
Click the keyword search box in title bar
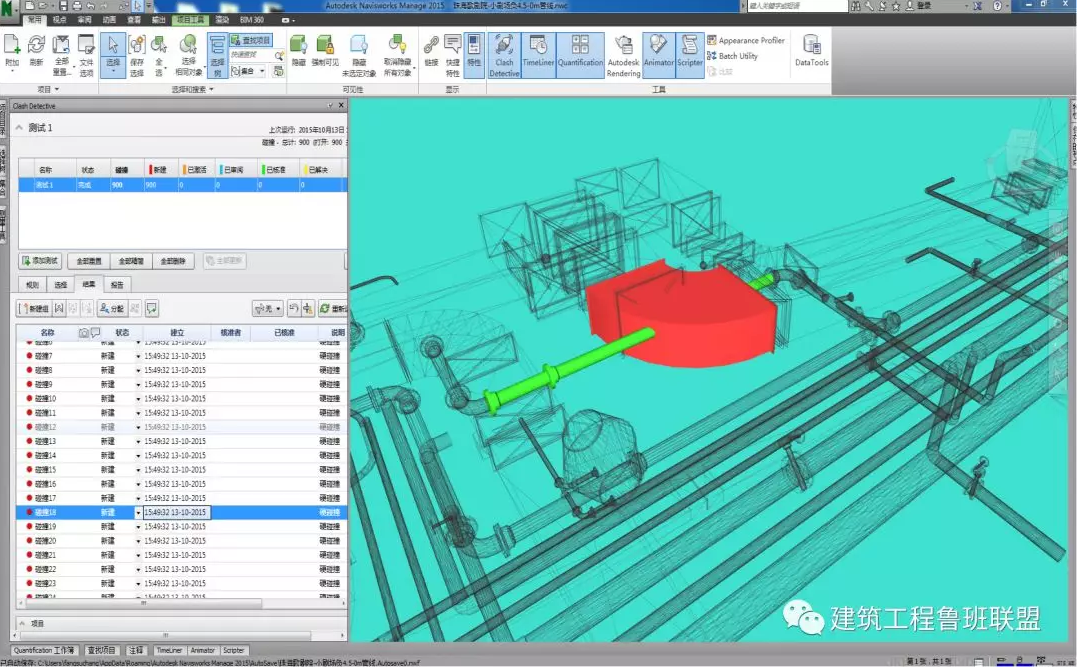pos(797,5)
